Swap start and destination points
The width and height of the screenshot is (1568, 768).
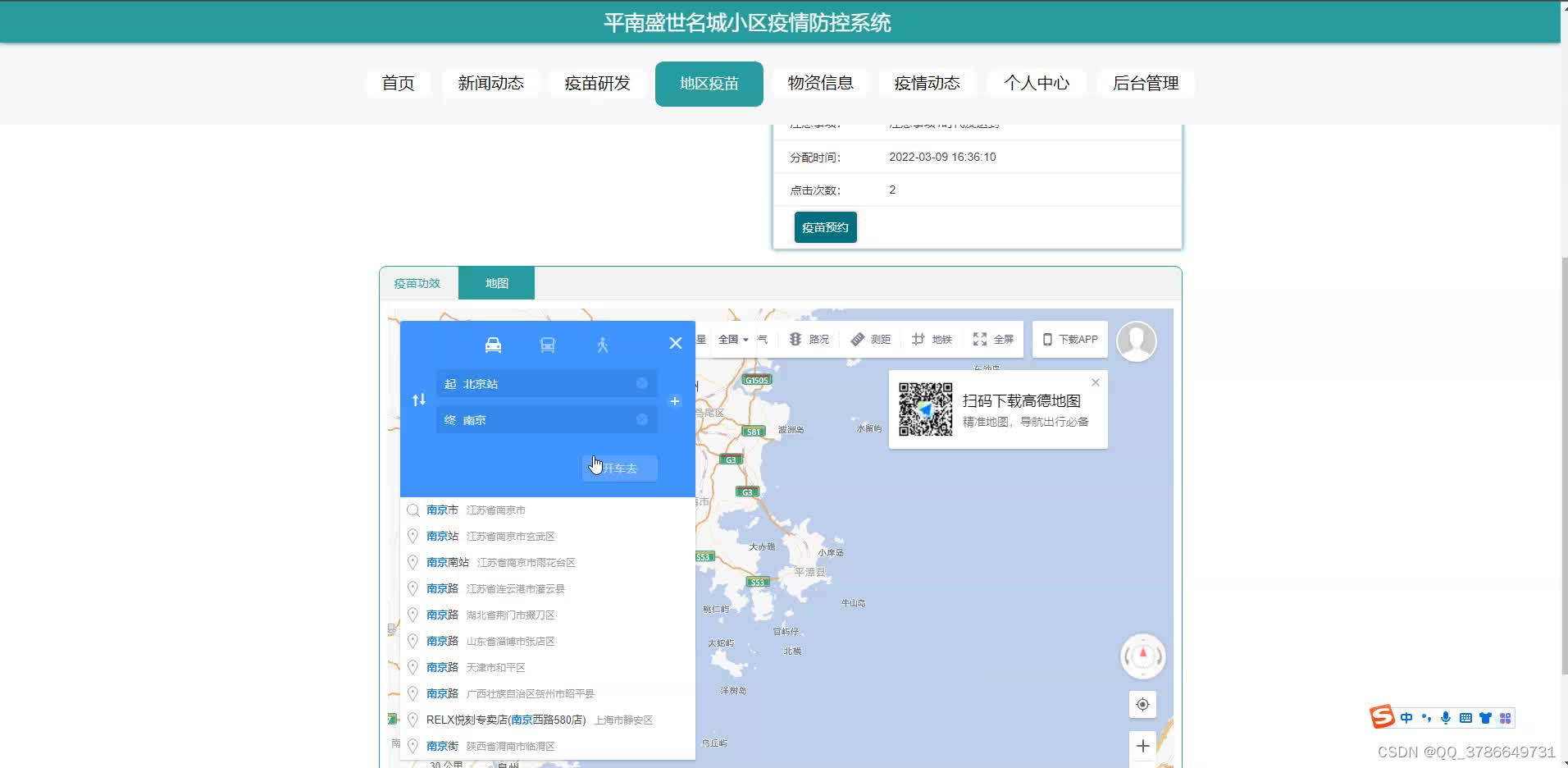[x=419, y=400]
